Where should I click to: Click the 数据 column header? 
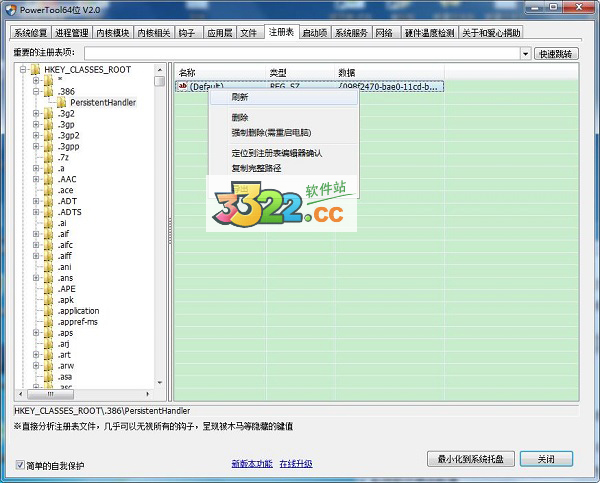pos(390,73)
